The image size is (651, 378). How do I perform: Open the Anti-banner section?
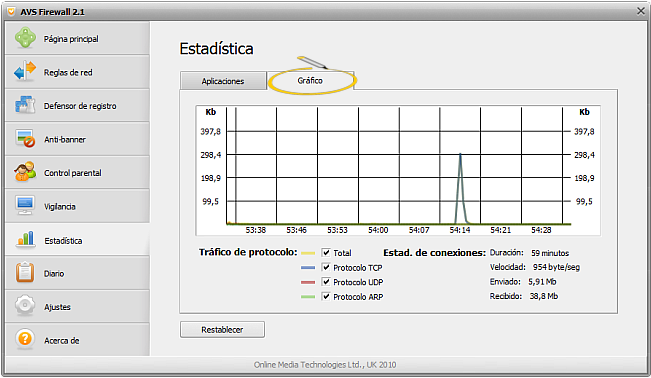77,139
